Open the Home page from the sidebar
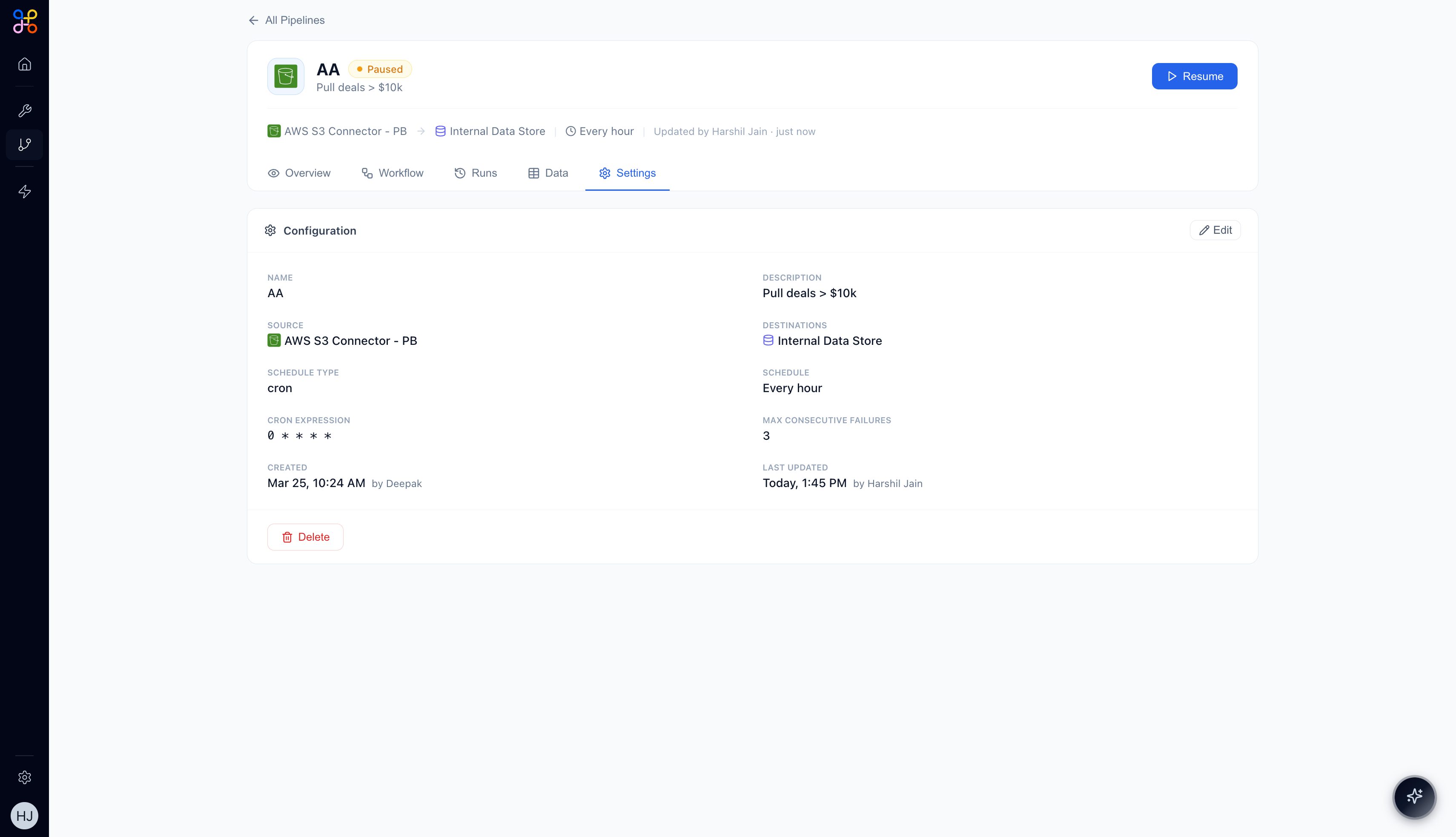The width and height of the screenshot is (1456, 837). [x=25, y=64]
